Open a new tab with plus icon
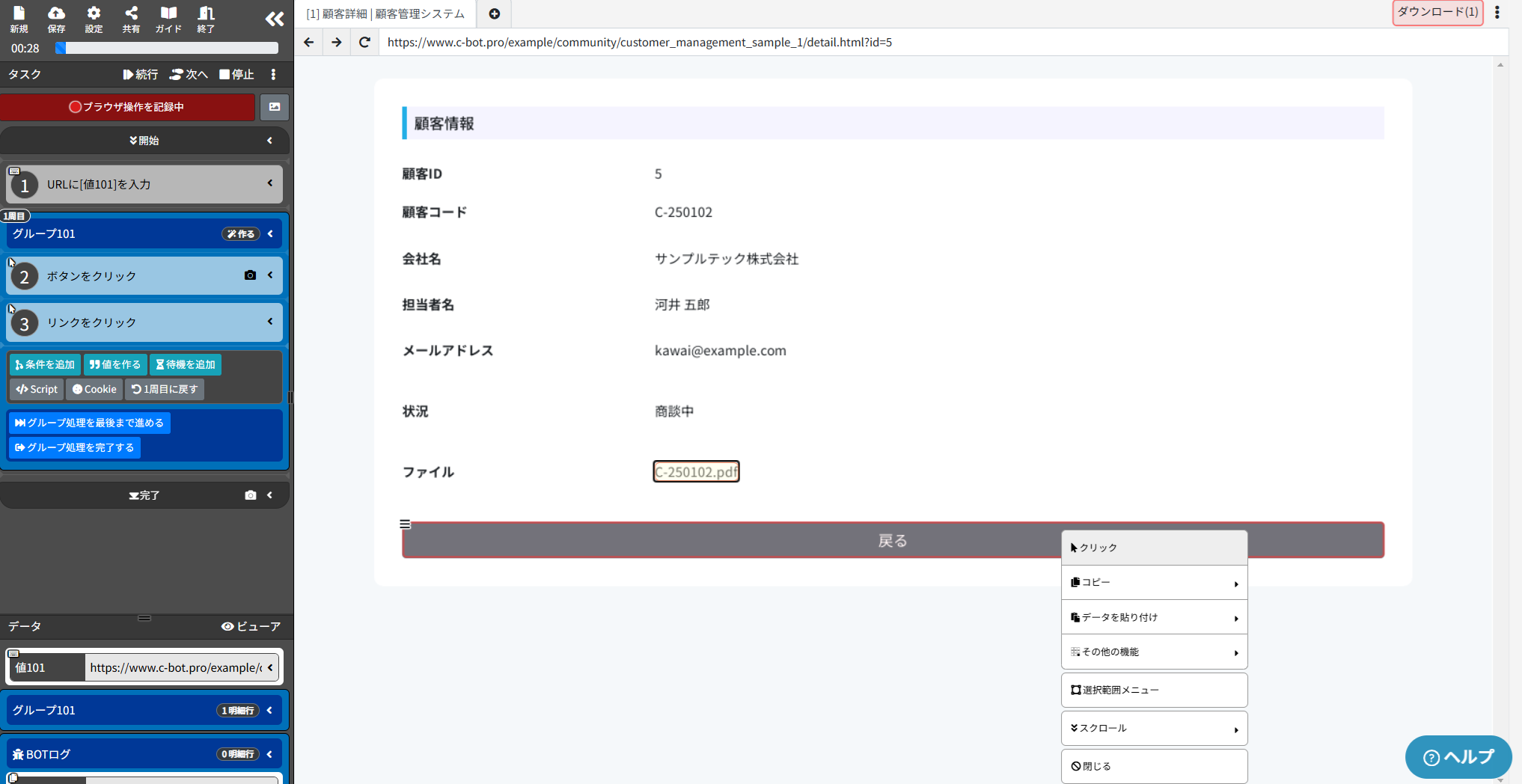 coord(494,13)
